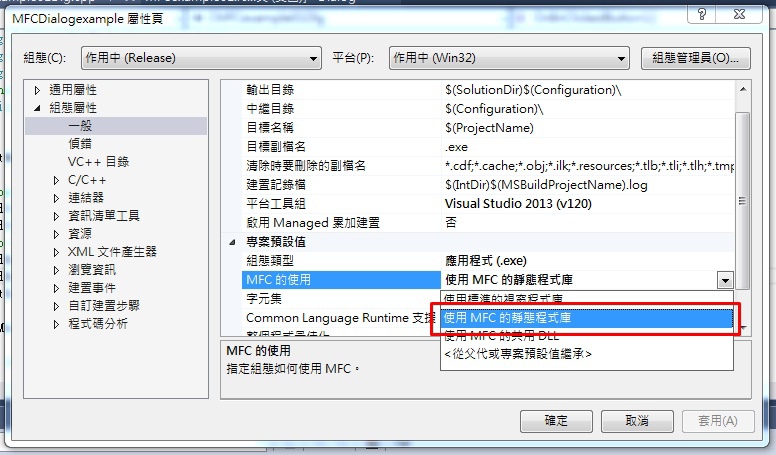The width and height of the screenshot is (776, 455).
Task: Select the 偵錯 tree item
Action: coord(80,144)
